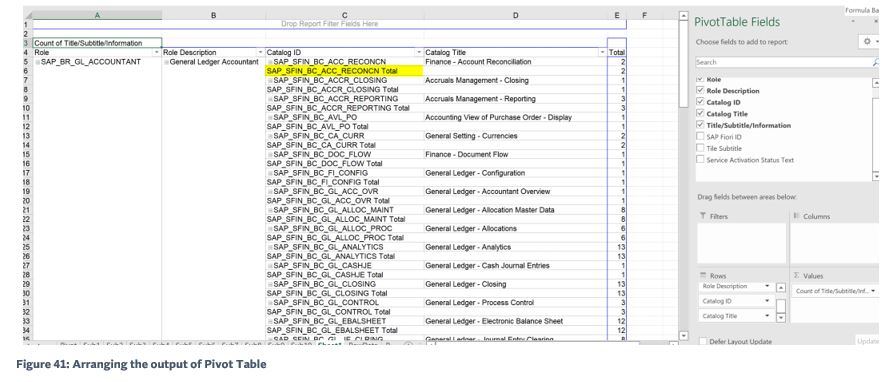
Task: Select column B header
Action: coord(213,15)
